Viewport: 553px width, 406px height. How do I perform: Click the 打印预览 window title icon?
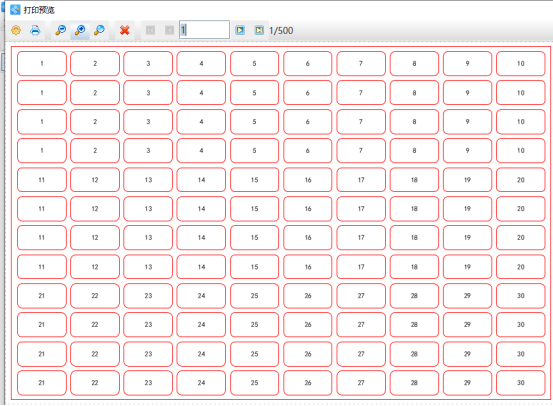click(15, 10)
